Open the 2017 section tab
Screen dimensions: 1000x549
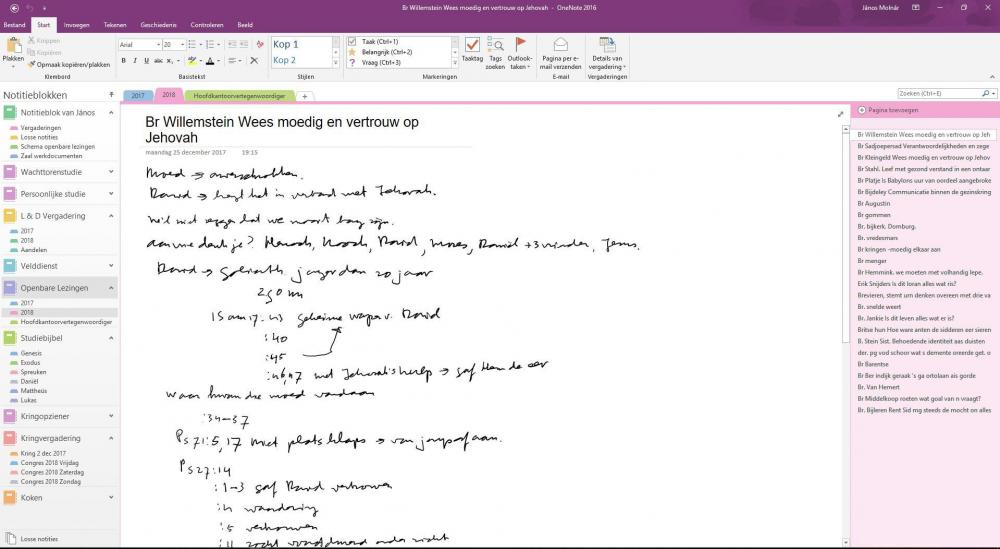(138, 96)
